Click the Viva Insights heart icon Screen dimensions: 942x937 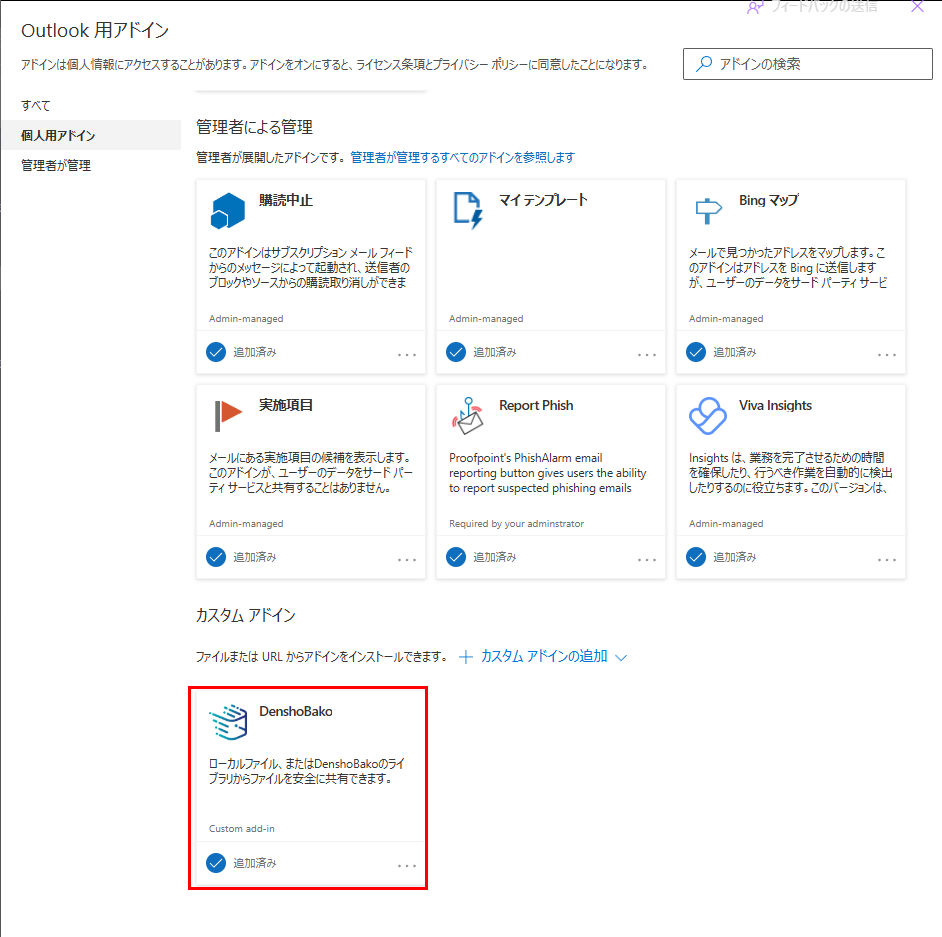tap(708, 416)
